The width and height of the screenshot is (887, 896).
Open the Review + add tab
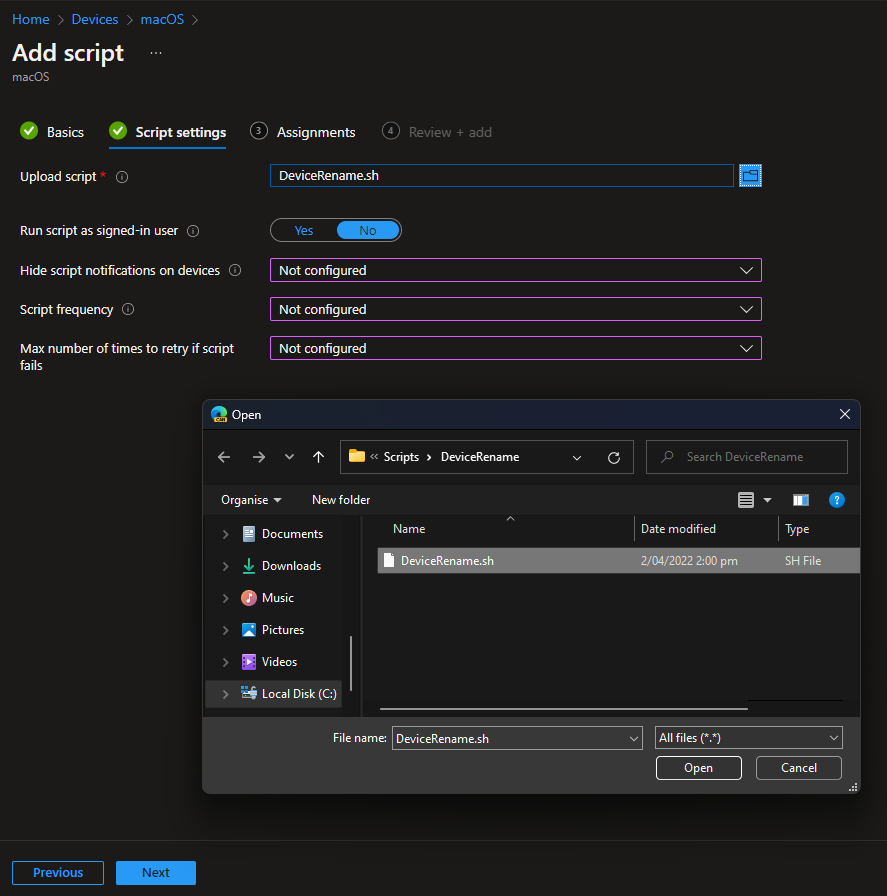point(437,132)
